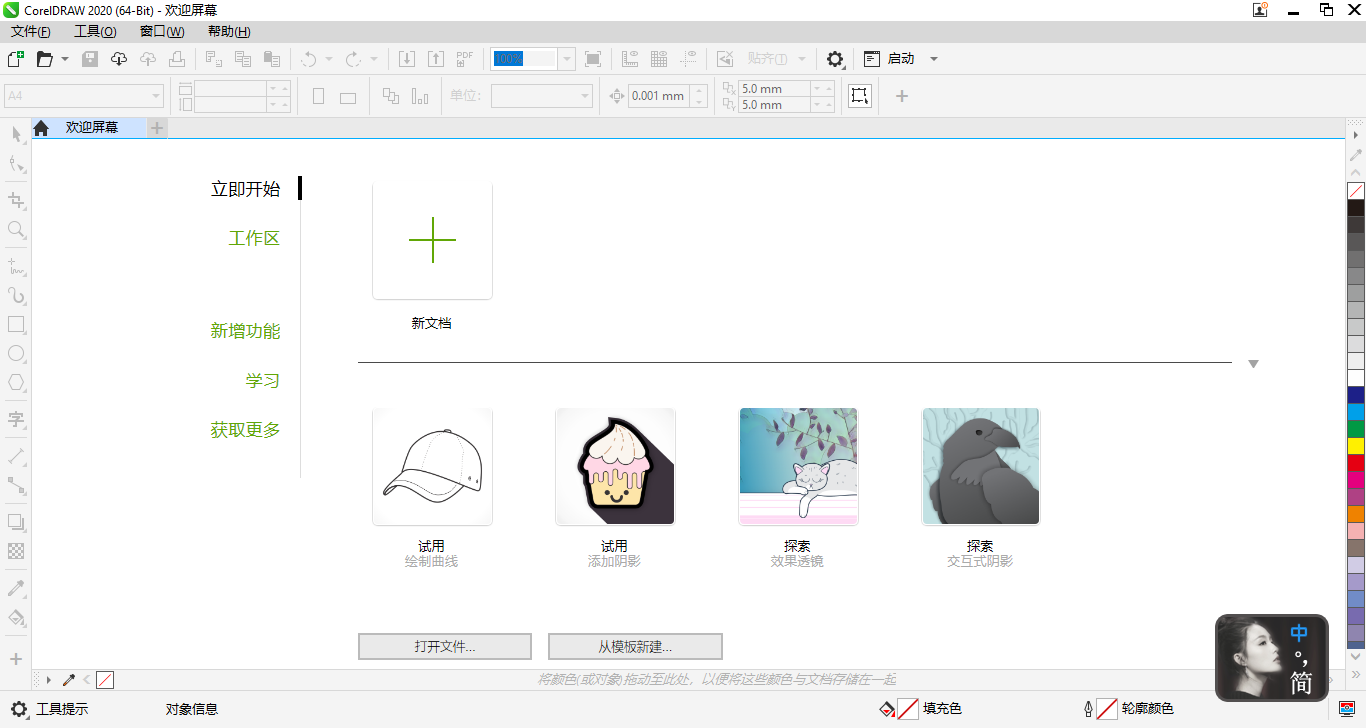Click the full-screen preview icon

(x=593, y=59)
